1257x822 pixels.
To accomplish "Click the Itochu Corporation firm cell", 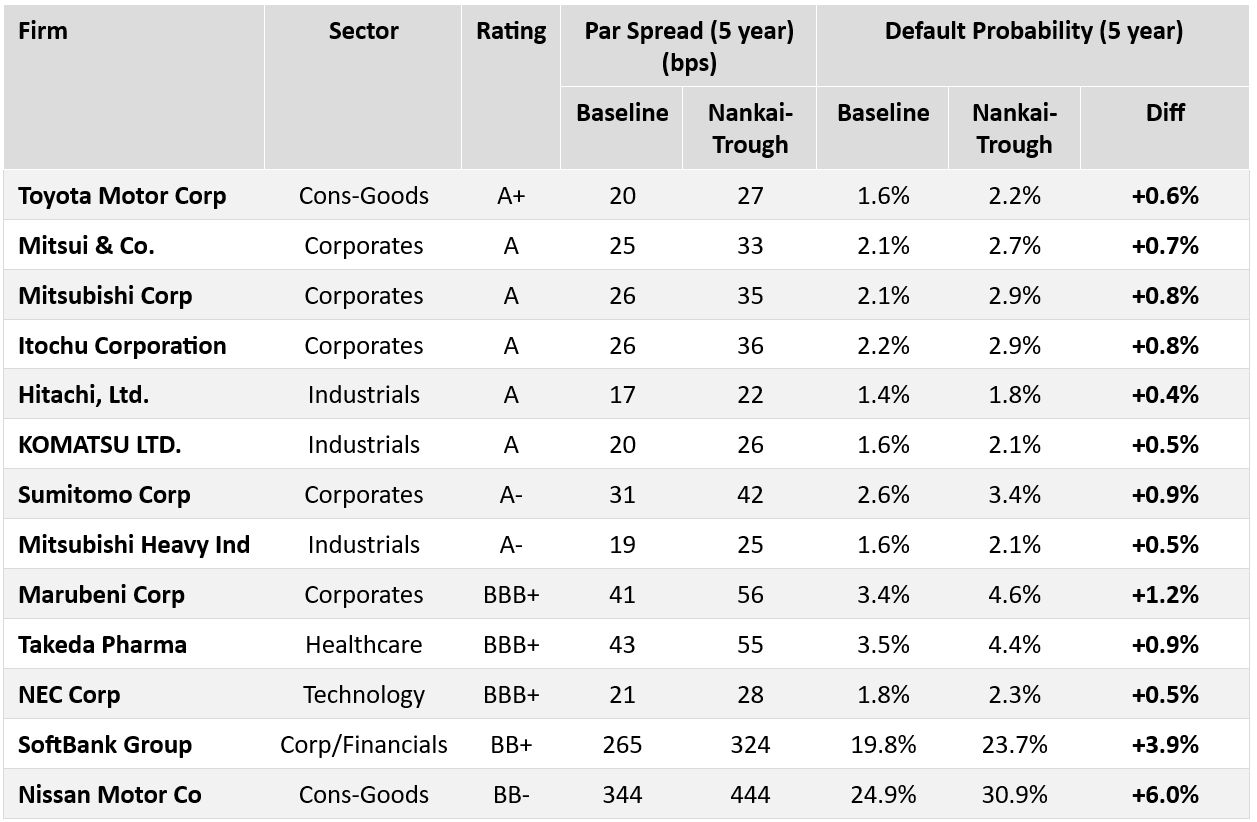I will (x=122, y=345).
